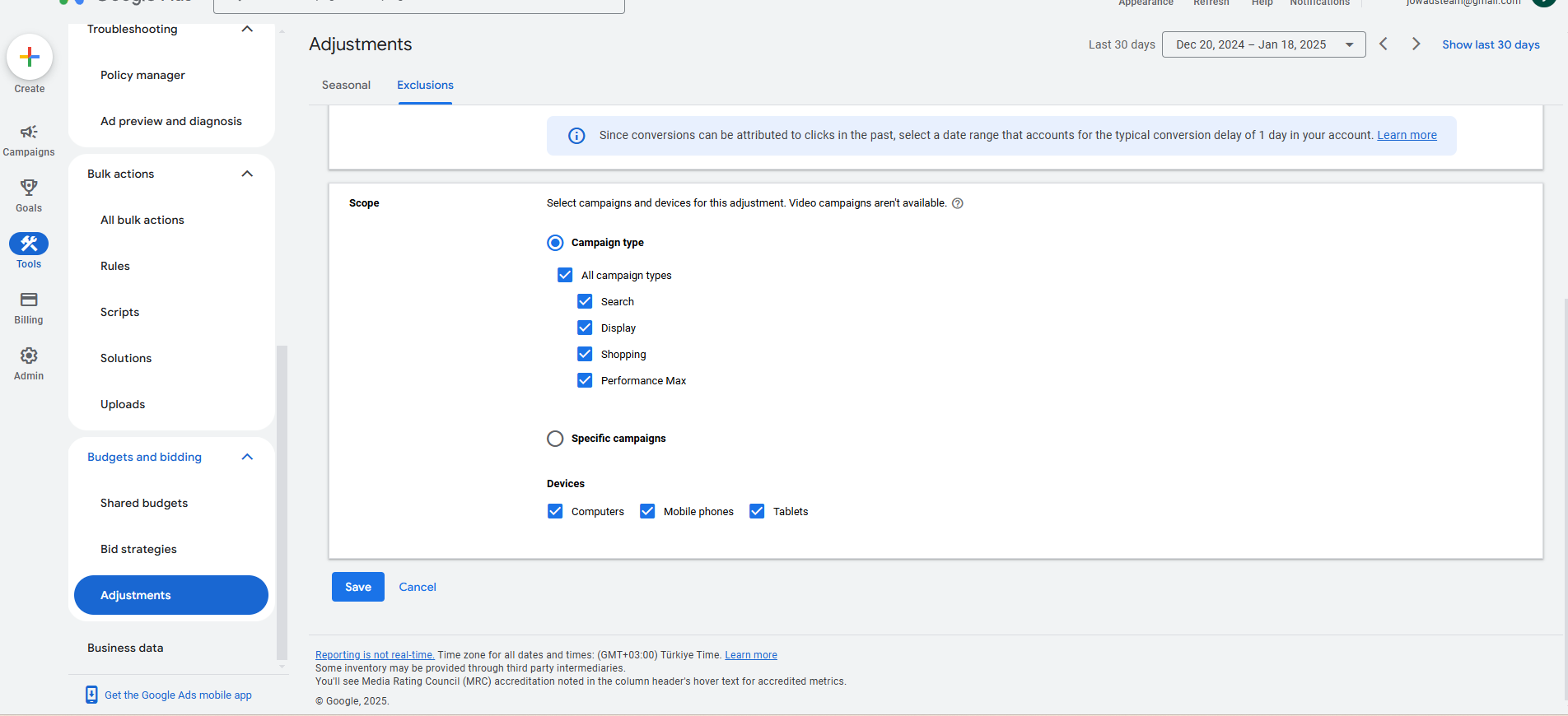Screen dimensions: 1568x716
Task: Switch to the Exclusions tab
Action: 425,85
